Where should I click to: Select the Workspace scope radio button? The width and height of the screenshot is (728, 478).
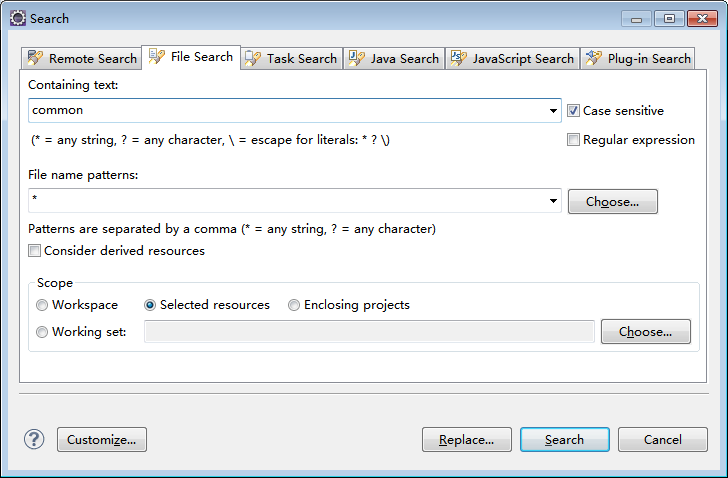click(x=42, y=305)
